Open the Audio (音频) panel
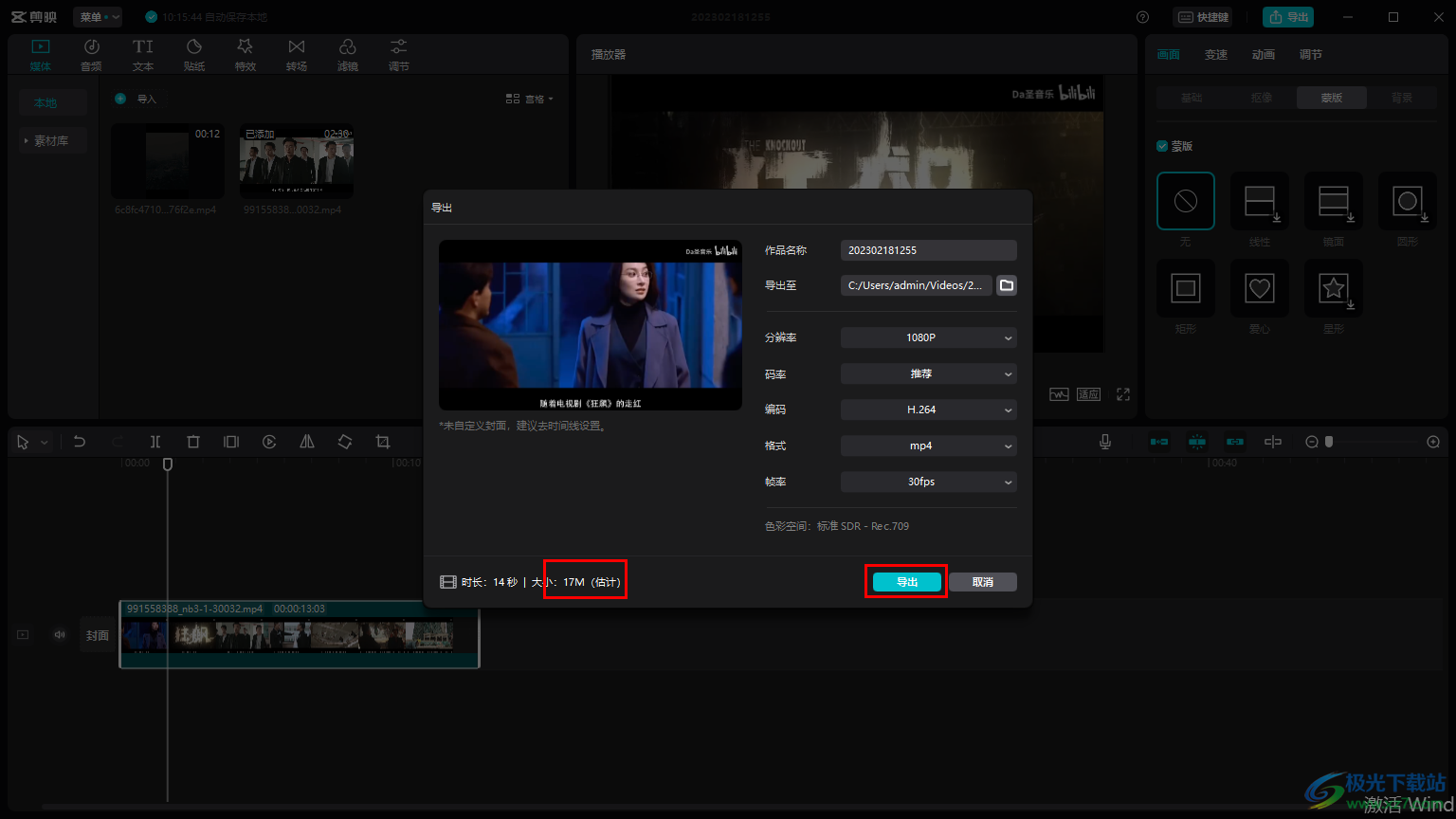The height and width of the screenshot is (819, 1456). pyautogui.click(x=91, y=55)
